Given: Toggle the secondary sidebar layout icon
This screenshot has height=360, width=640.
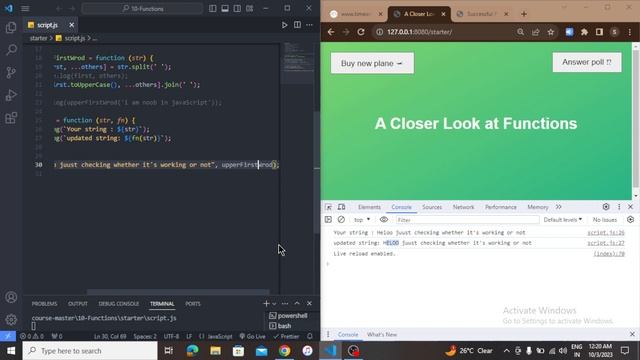Looking at the screenshot, I should coord(237,8).
